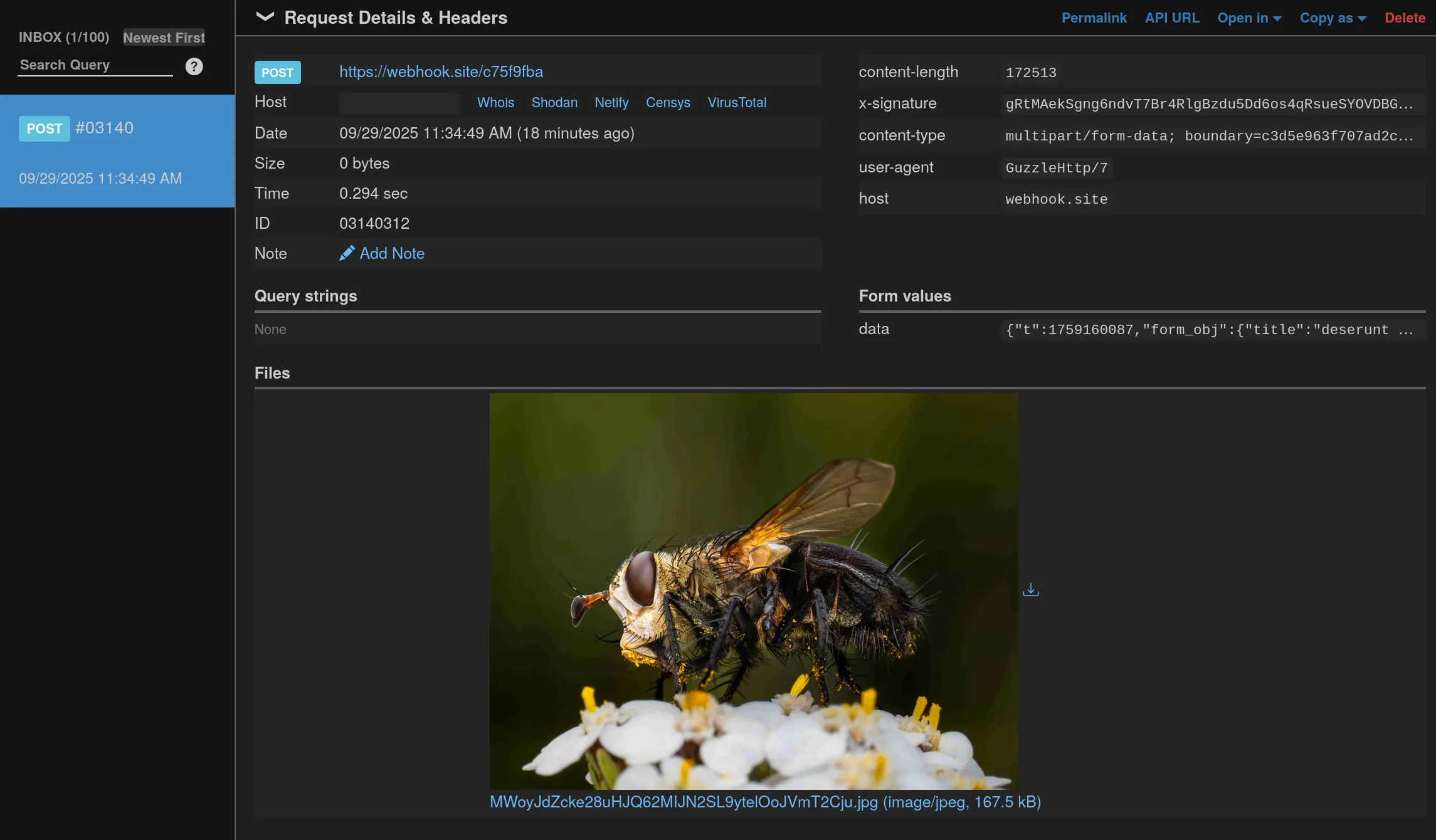Click the Permalink option

pyautogui.click(x=1094, y=18)
